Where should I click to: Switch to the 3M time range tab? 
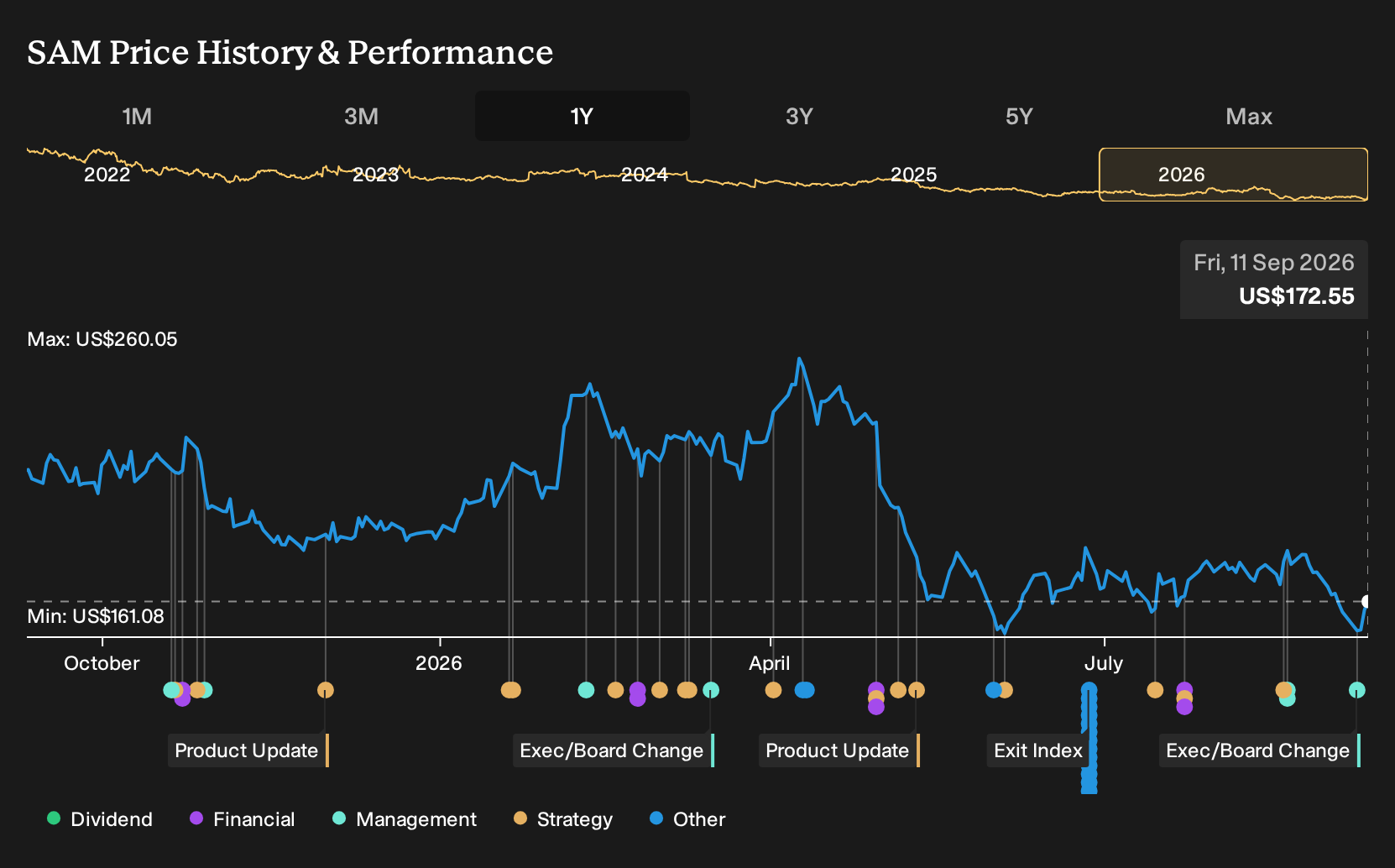click(x=361, y=116)
